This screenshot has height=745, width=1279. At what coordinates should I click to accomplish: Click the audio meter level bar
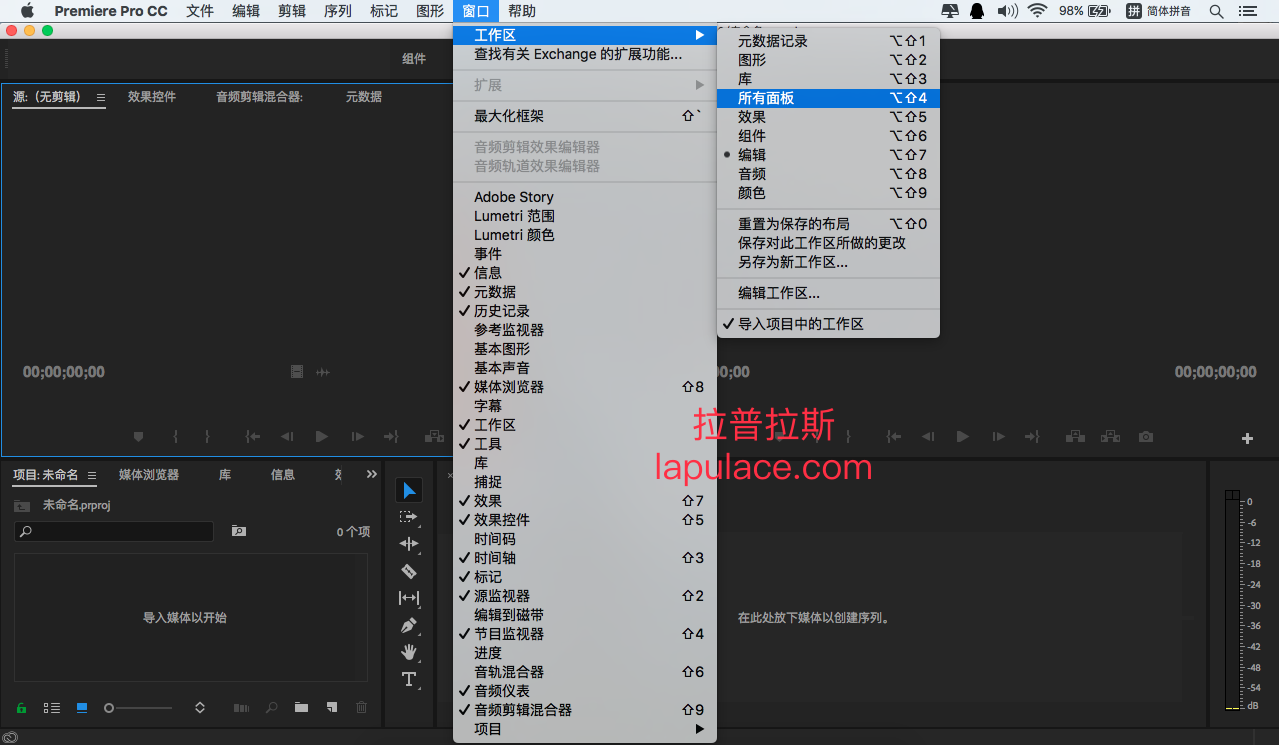(x=1232, y=600)
